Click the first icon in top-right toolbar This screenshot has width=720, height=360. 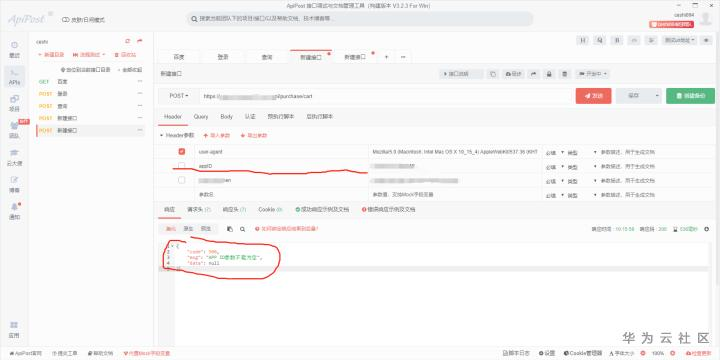[582, 40]
